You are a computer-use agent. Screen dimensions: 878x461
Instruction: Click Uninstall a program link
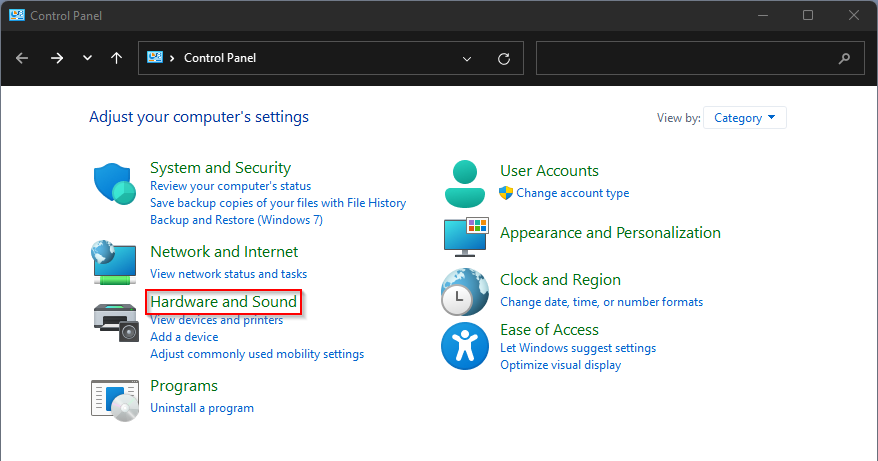tap(202, 408)
